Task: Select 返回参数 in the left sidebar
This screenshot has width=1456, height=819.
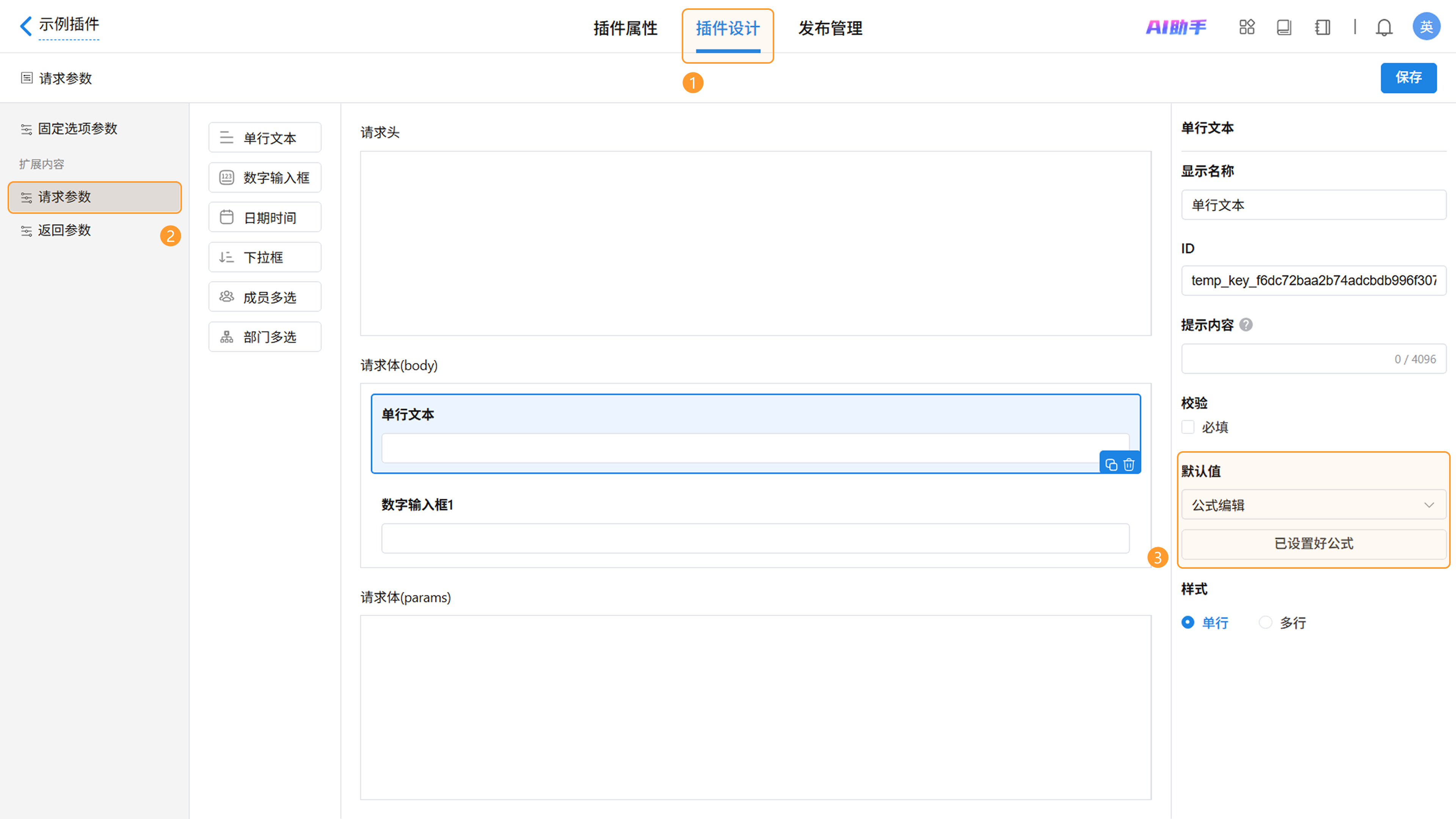Action: click(x=64, y=230)
